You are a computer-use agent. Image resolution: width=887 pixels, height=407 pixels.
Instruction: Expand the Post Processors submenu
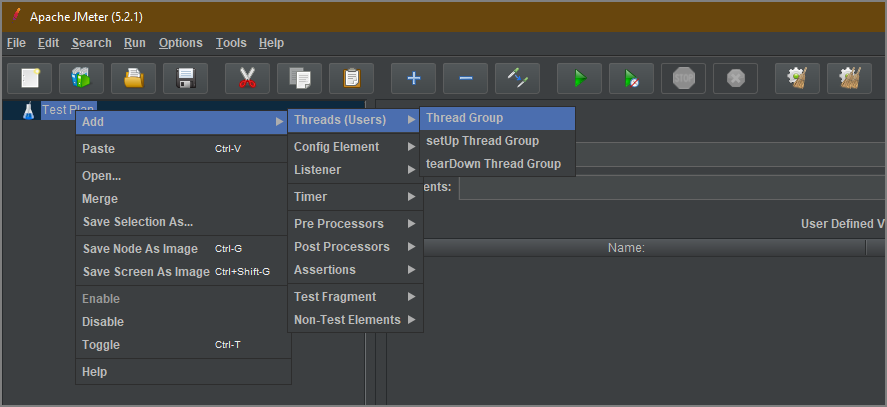355,247
